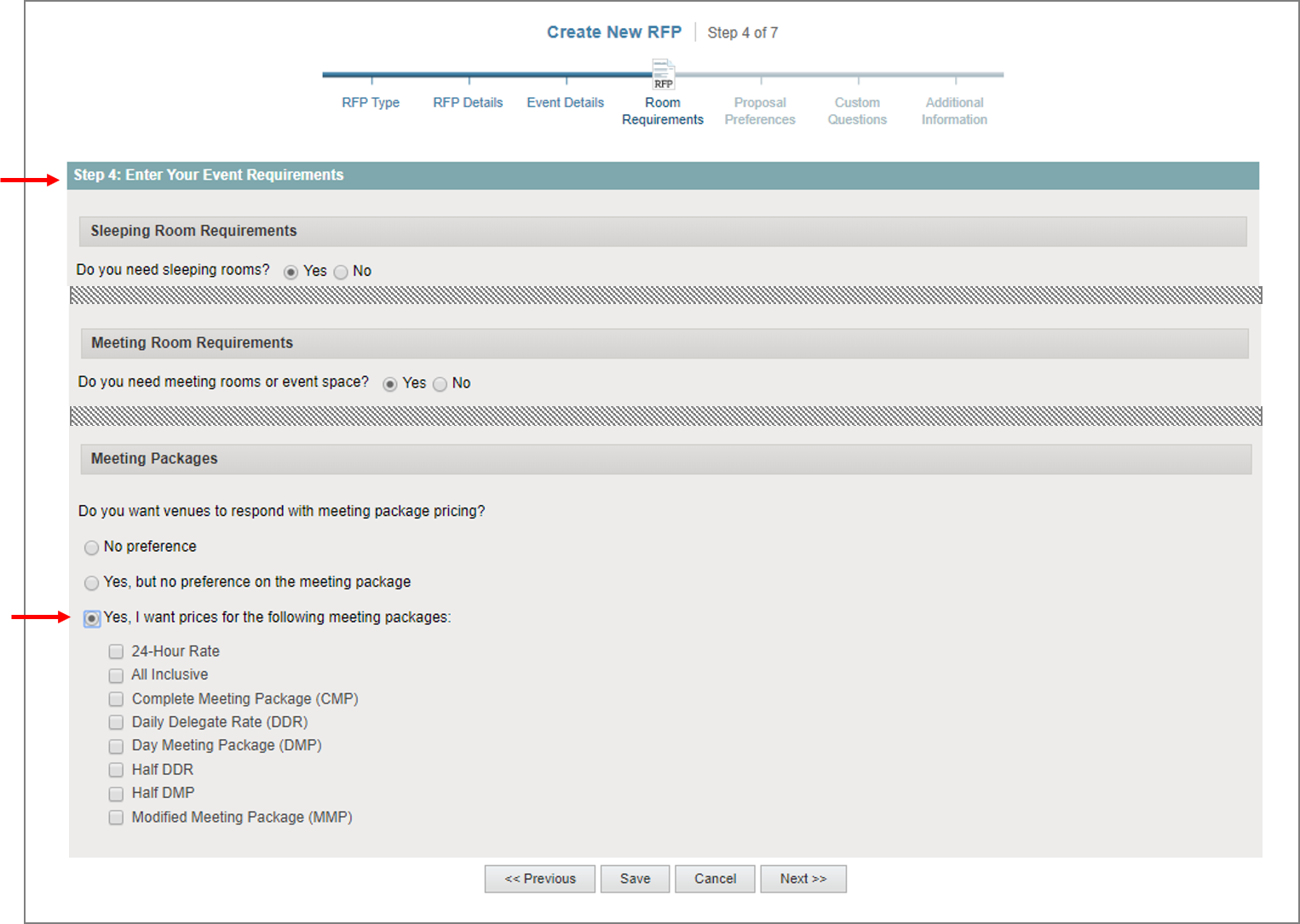The height and width of the screenshot is (924, 1300).
Task: Open the Event Details step
Action: [x=565, y=102]
